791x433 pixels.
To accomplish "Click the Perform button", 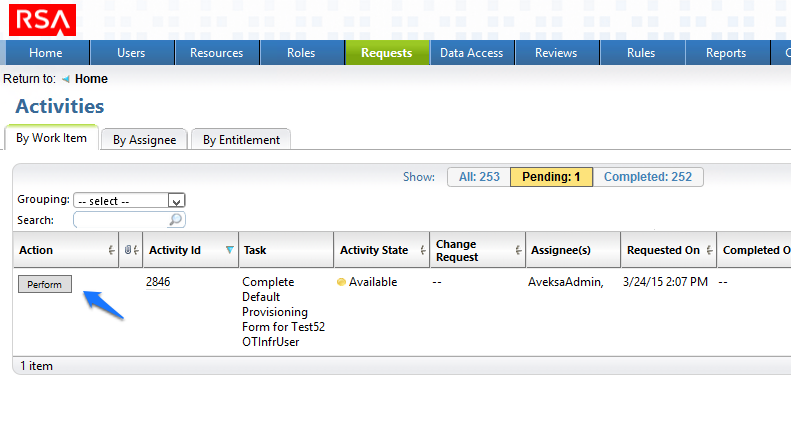I will (45, 284).
